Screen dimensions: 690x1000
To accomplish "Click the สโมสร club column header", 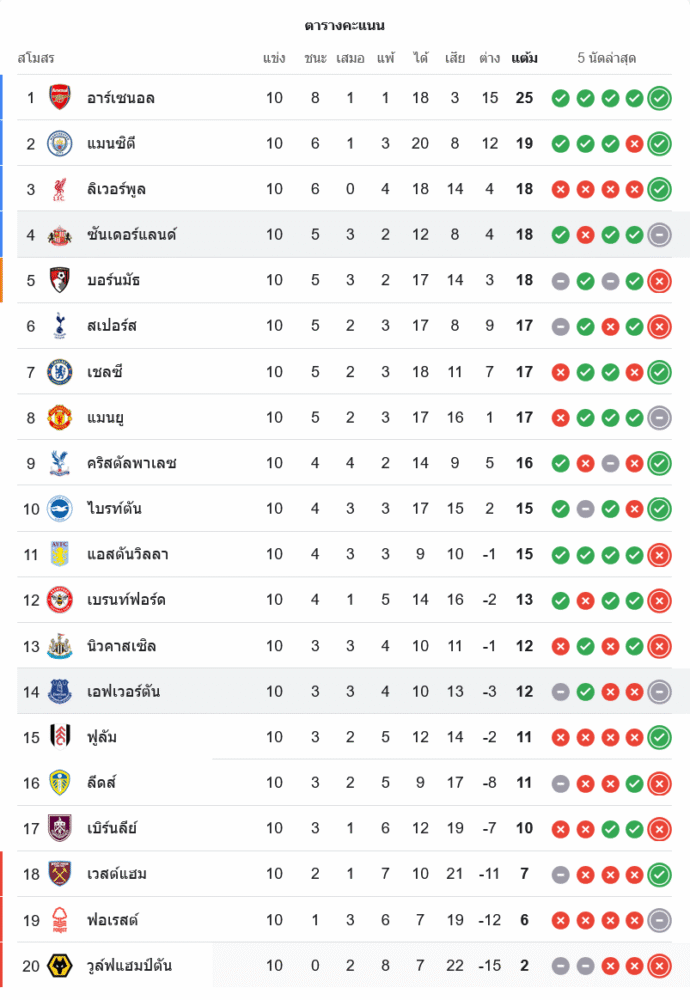I will (36, 58).
